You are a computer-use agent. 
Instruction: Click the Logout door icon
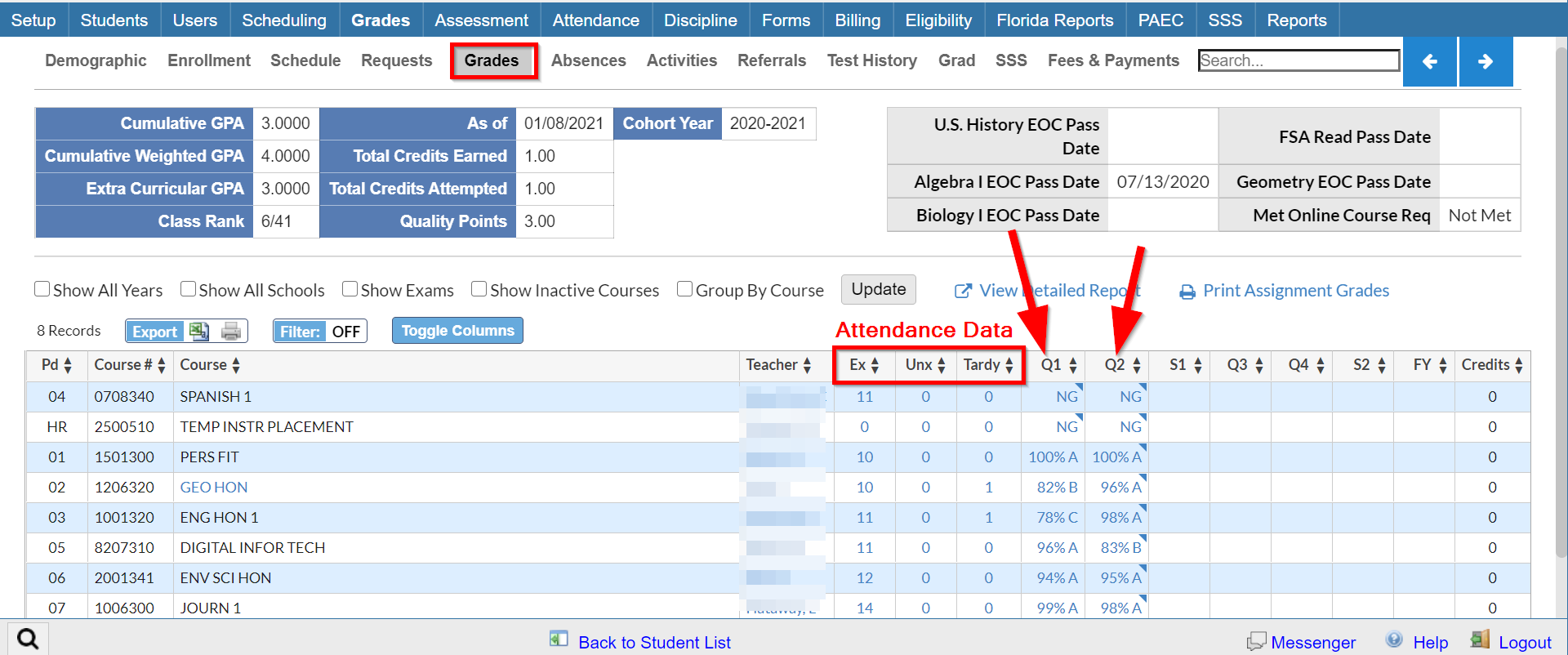[1480, 639]
